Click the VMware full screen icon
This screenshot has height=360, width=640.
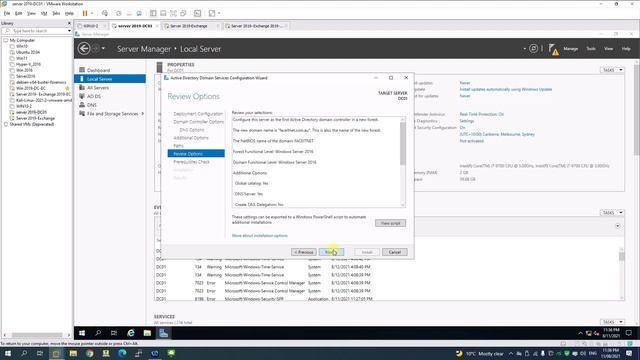tap(173, 13)
